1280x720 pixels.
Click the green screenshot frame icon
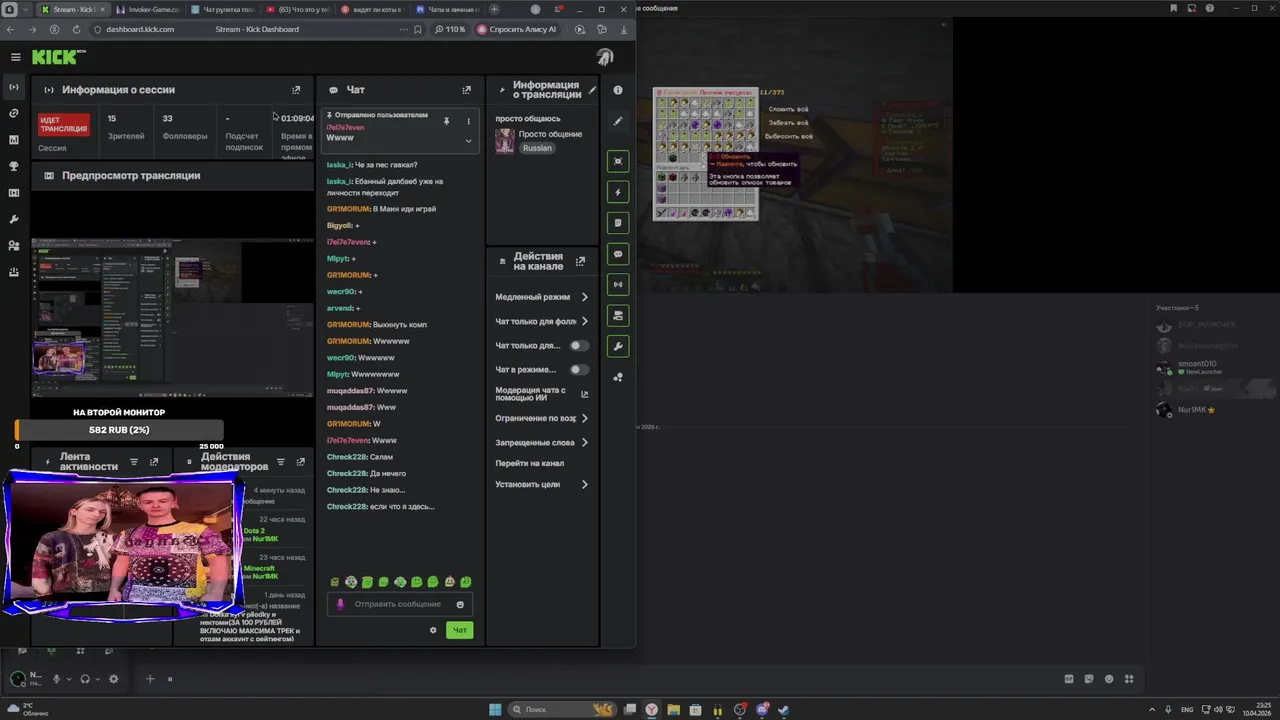[618, 161]
